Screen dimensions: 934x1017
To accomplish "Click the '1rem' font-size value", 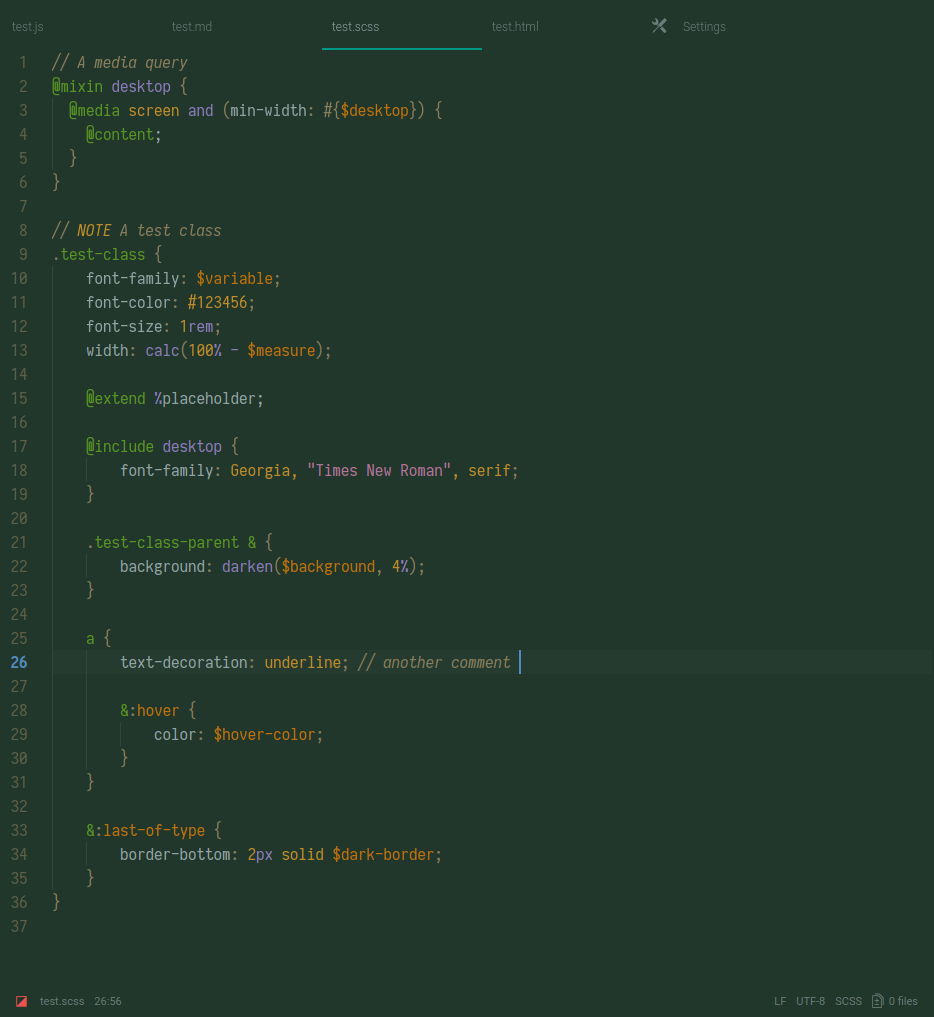I will [x=196, y=327].
